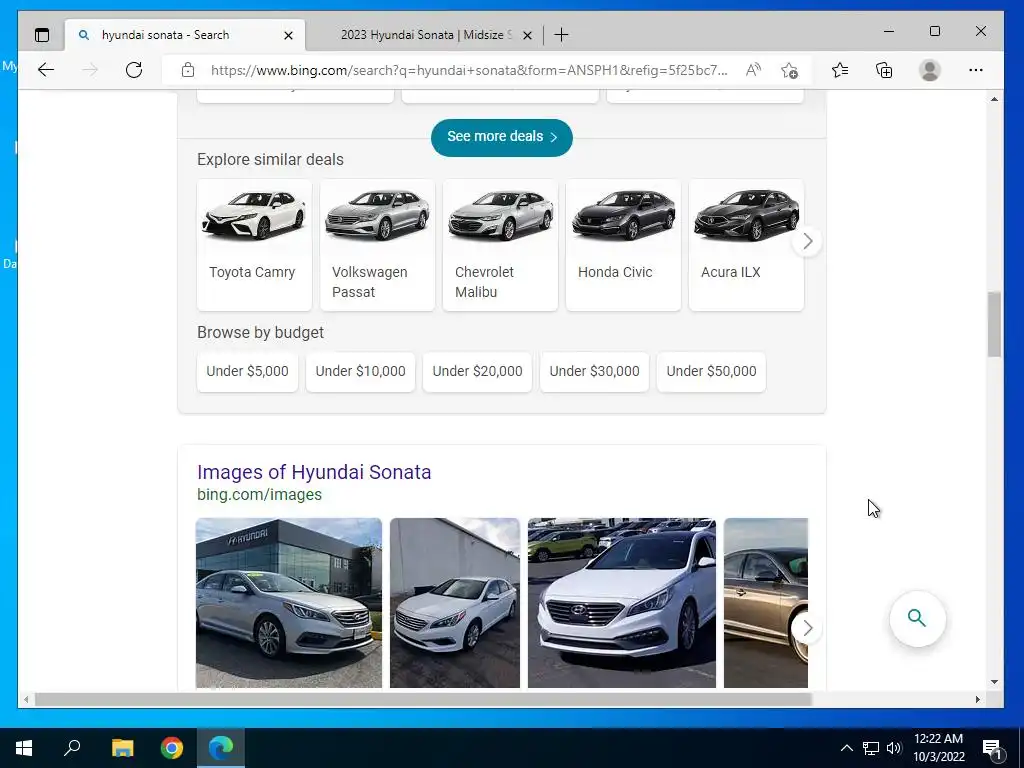Open the Chevrolet Malibu deal card

point(500,245)
